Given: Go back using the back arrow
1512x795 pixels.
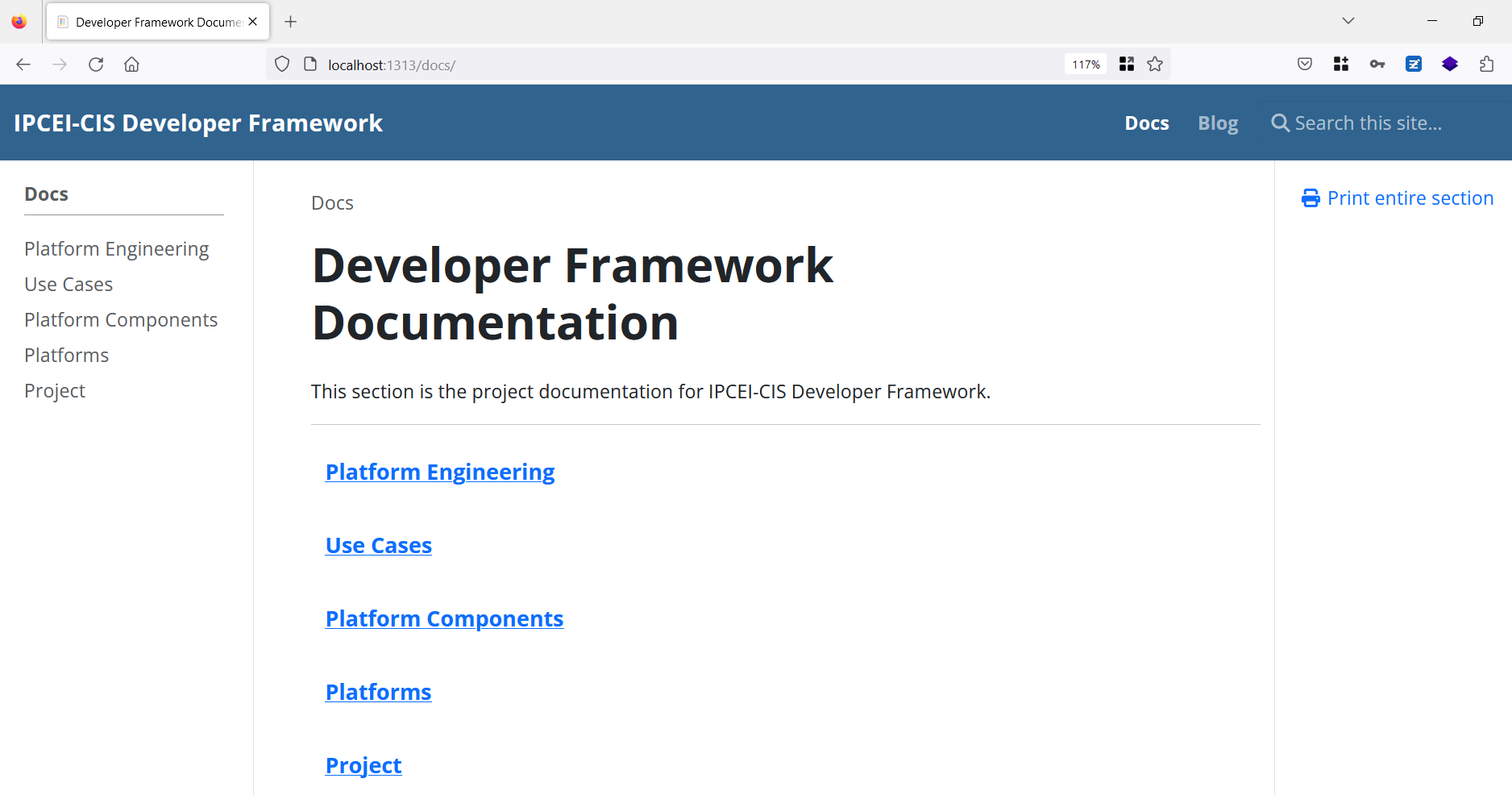Looking at the screenshot, I should coord(23,65).
